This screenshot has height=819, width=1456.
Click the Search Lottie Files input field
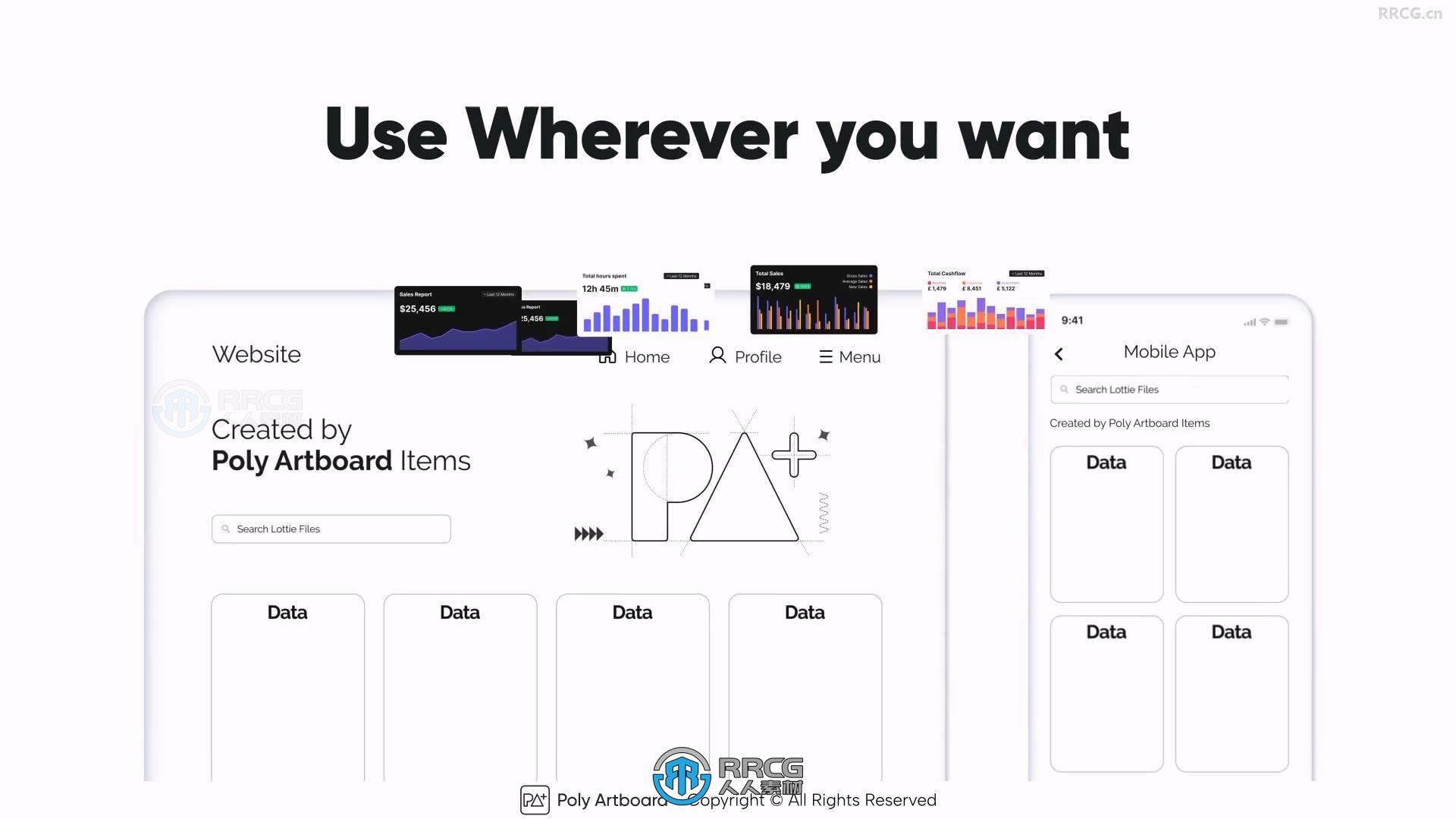click(331, 528)
